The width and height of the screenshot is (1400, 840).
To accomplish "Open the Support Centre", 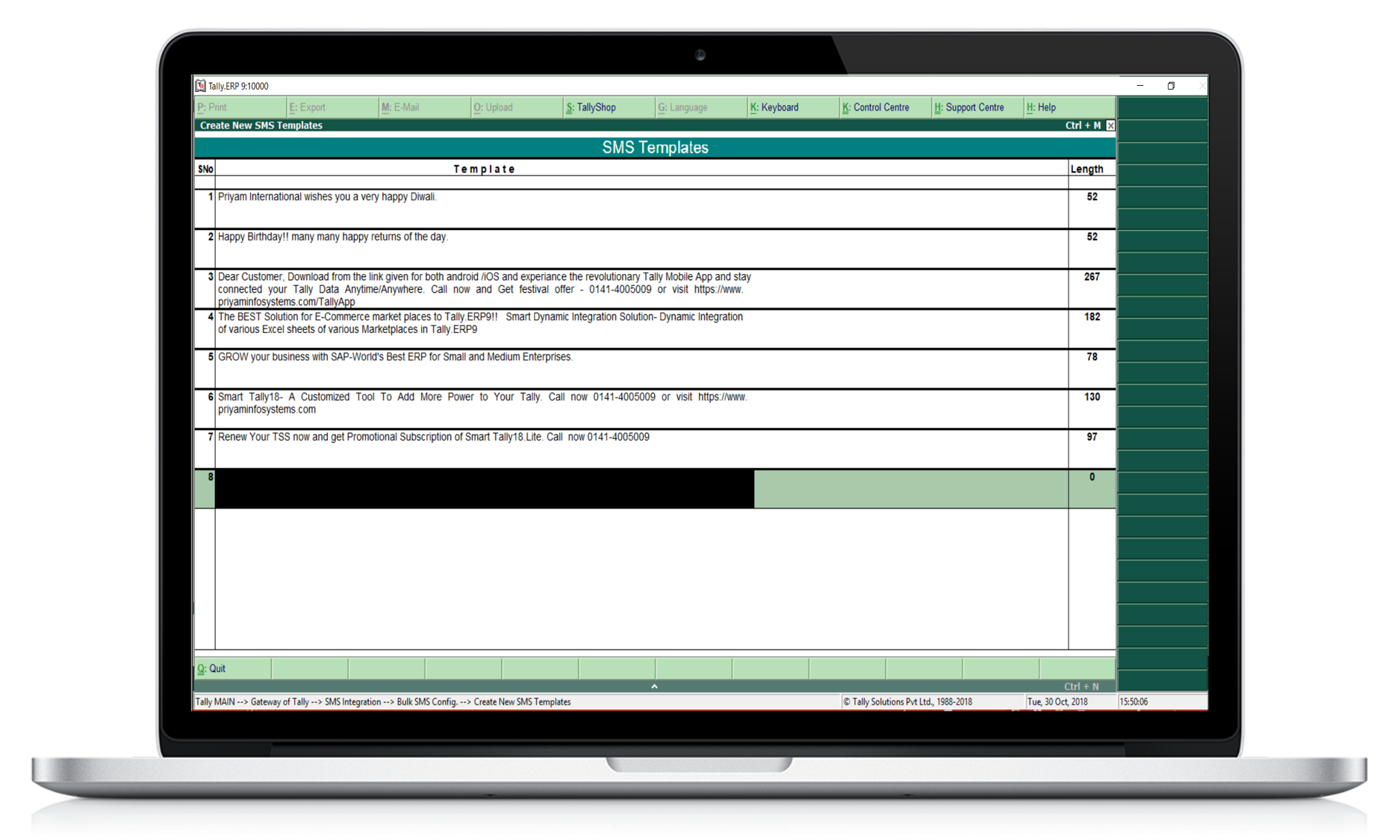I will tap(977, 108).
